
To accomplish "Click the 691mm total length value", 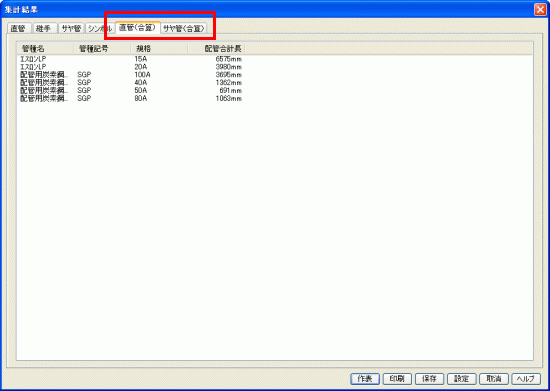I will pos(230,90).
